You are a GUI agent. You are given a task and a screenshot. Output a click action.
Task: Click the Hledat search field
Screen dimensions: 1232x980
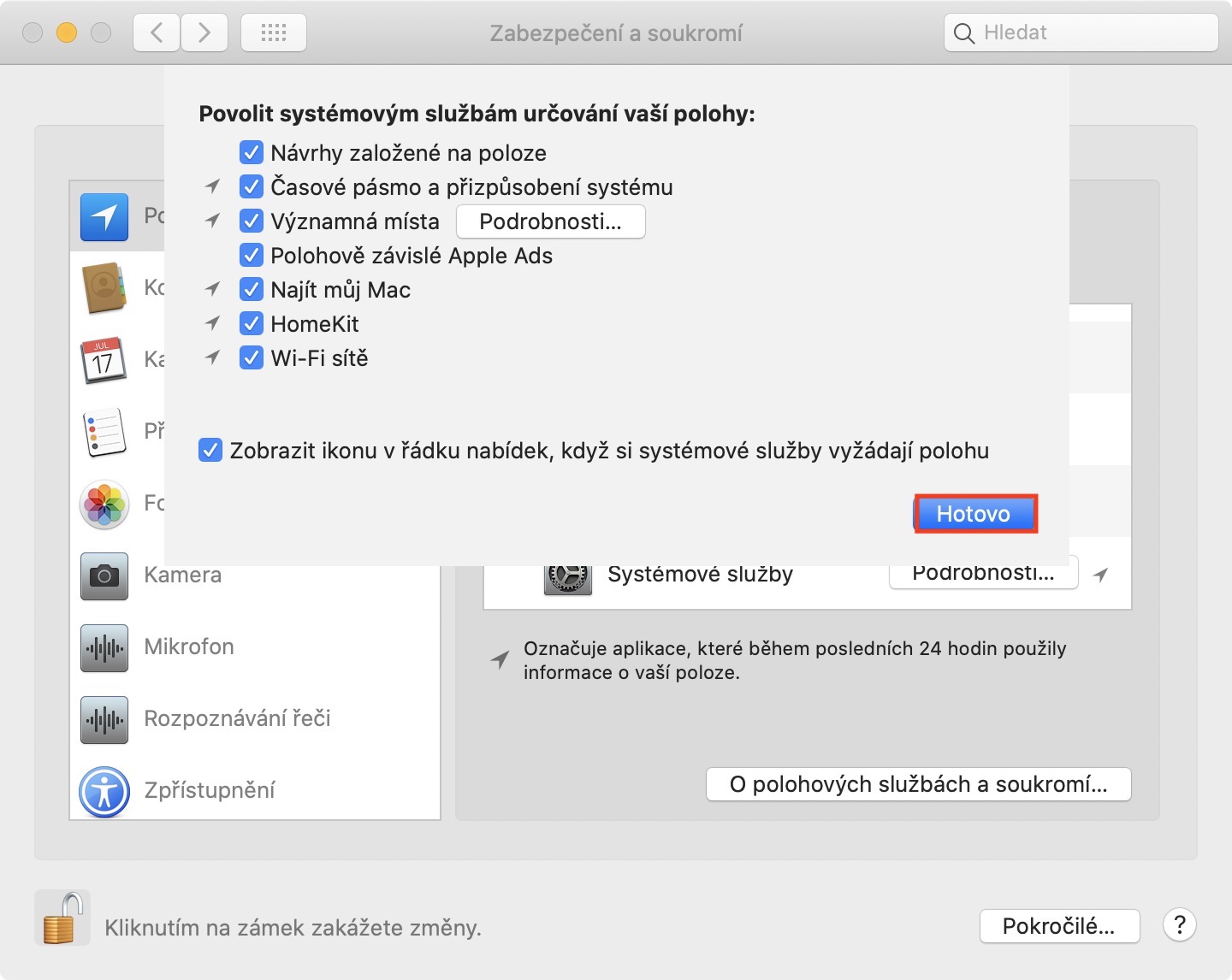(x=1081, y=33)
